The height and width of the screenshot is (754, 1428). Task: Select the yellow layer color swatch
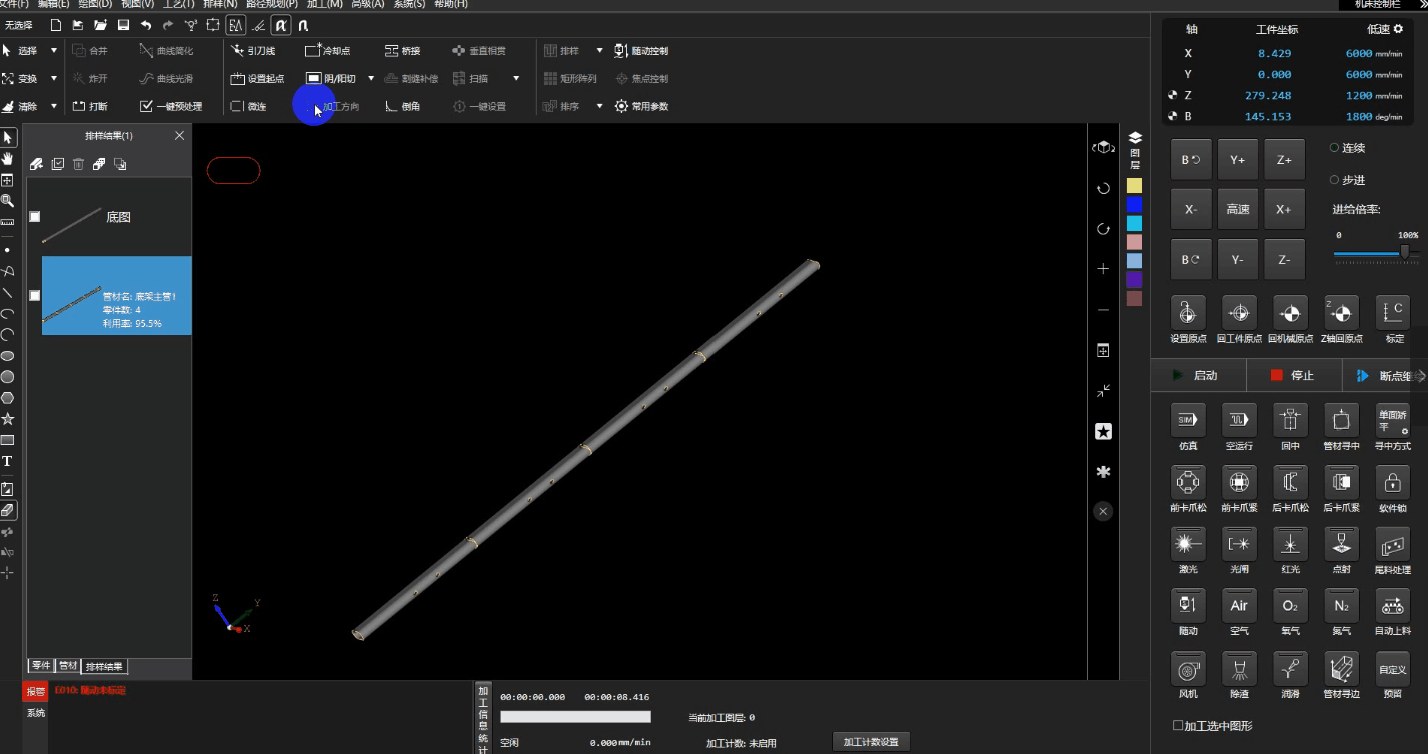click(x=1134, y=186)
